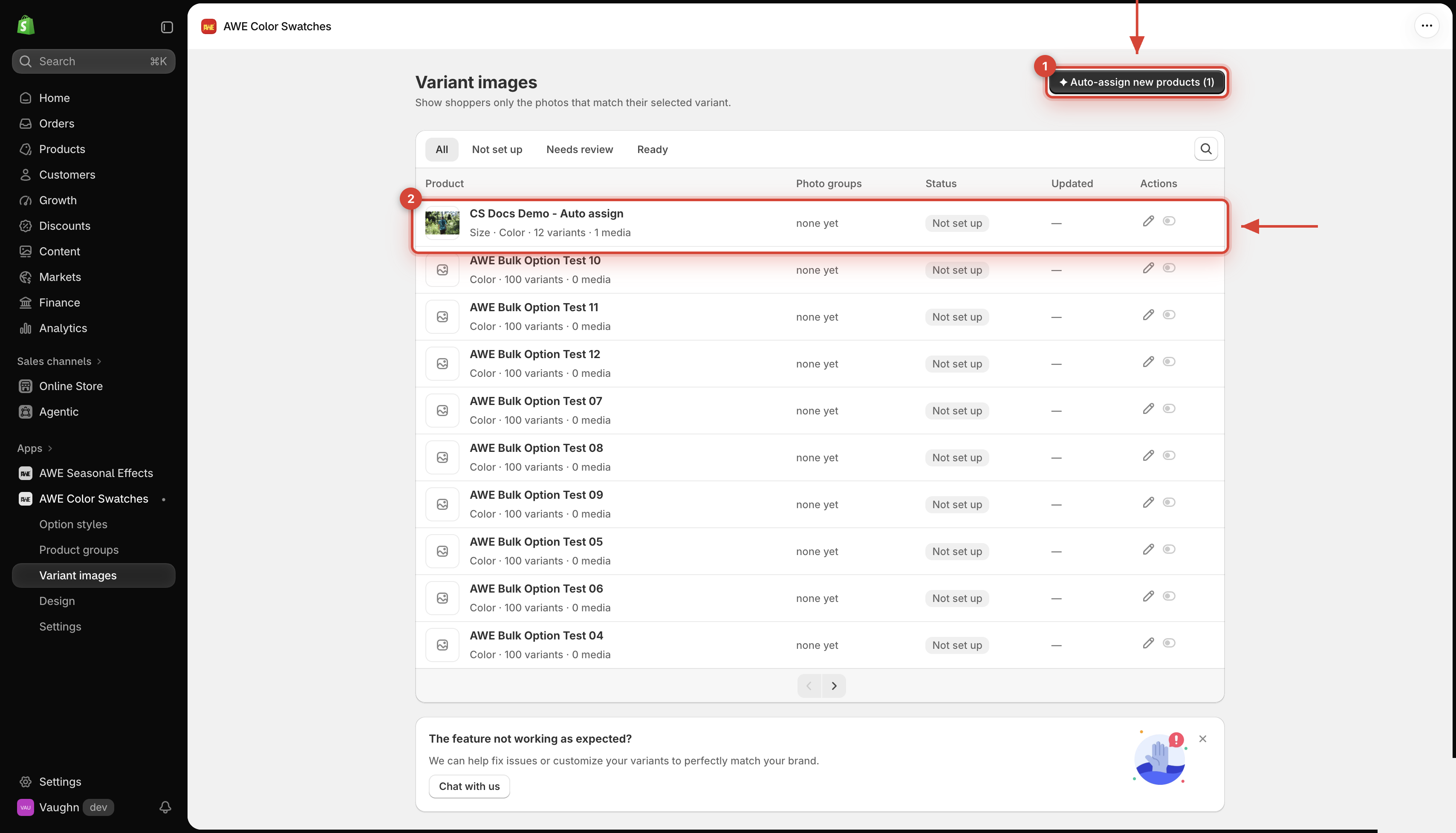Click Not set up status of Test 05
1456x833 pixels.
[957, 552]
